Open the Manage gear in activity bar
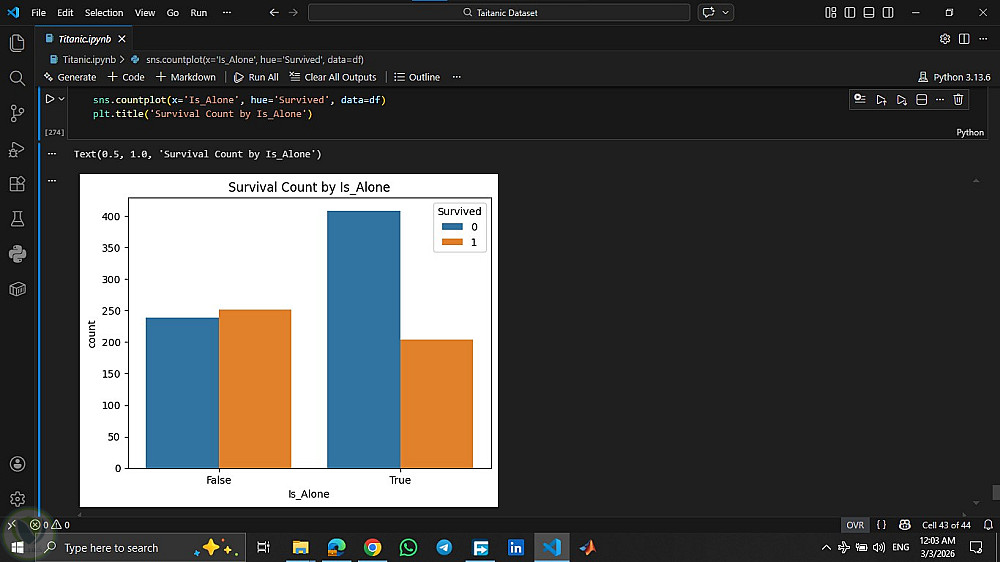Screen dimensions: 1000x562 (17, 499)
